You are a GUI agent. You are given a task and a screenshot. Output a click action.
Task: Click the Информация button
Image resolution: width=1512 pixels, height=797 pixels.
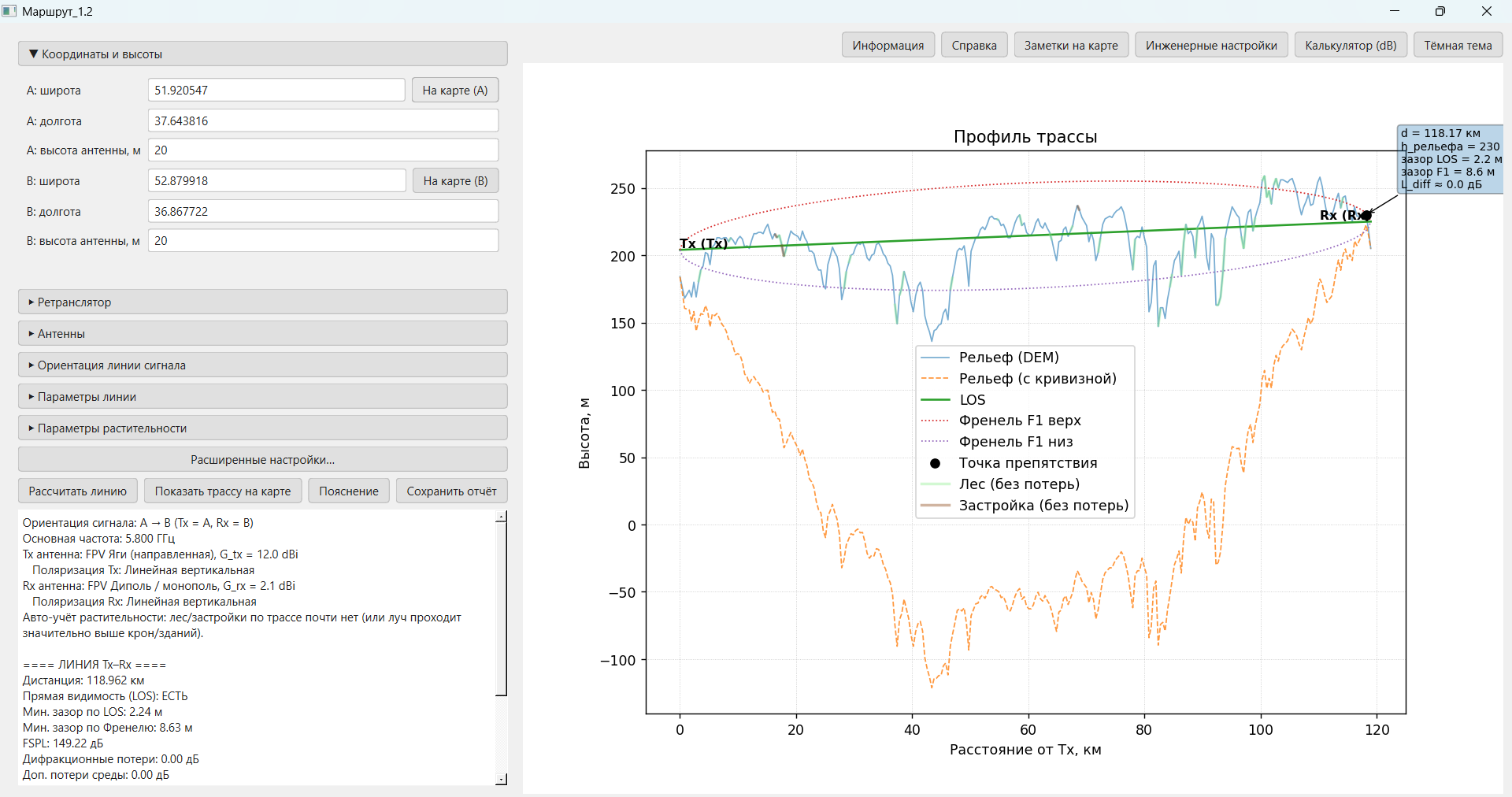(x=888, y=46)
